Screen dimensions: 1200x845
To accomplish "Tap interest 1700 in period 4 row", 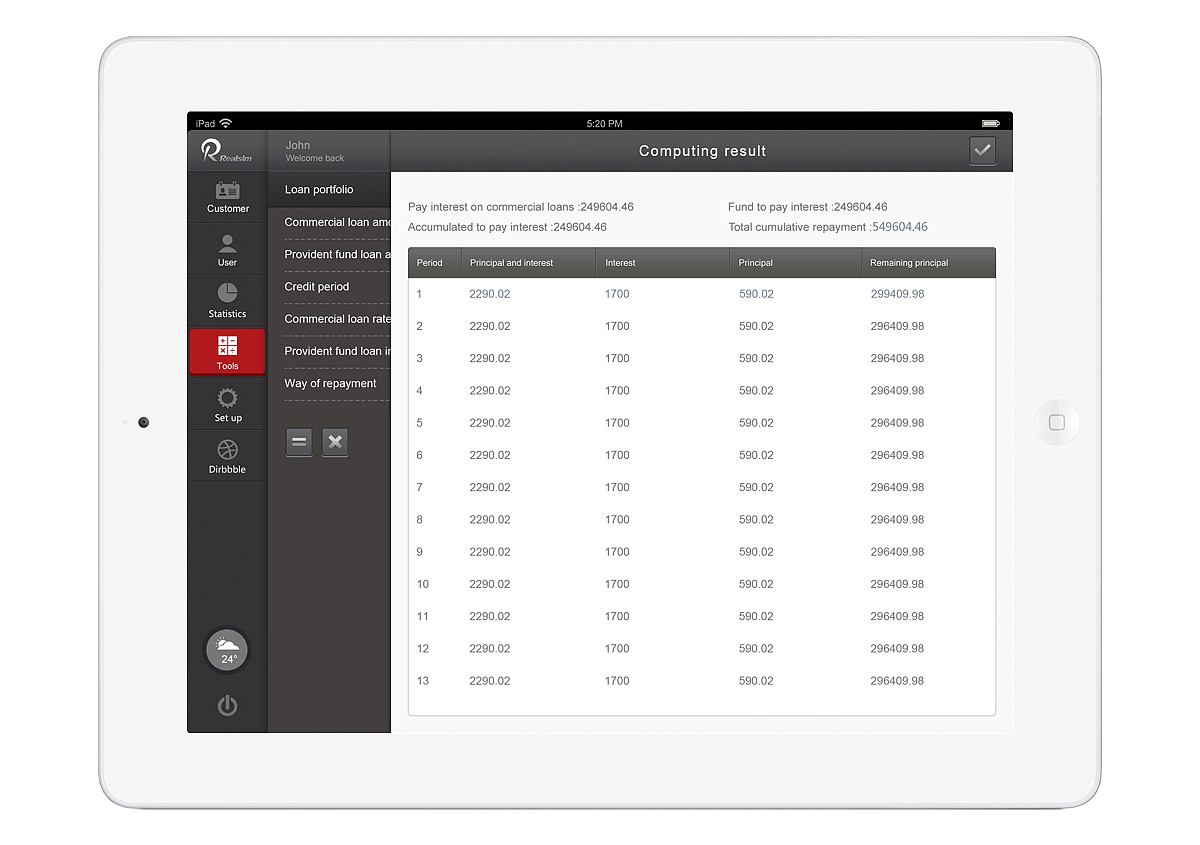I will (x=617, y=391).
